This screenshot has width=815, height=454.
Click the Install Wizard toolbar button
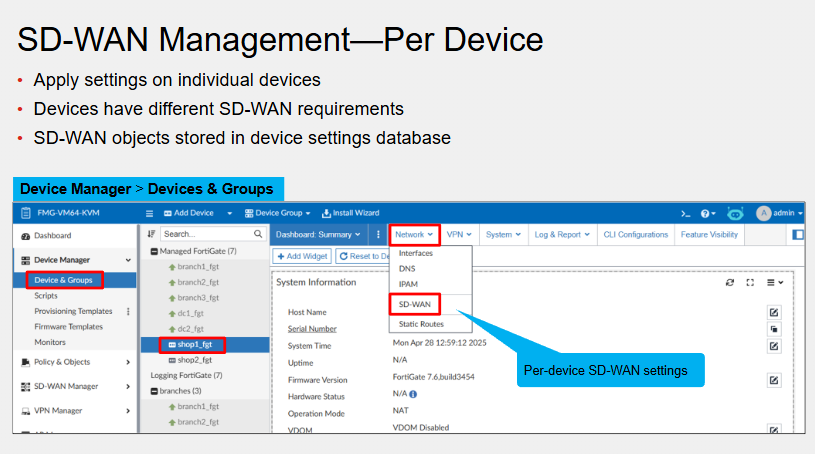click(x=351, y=213)
